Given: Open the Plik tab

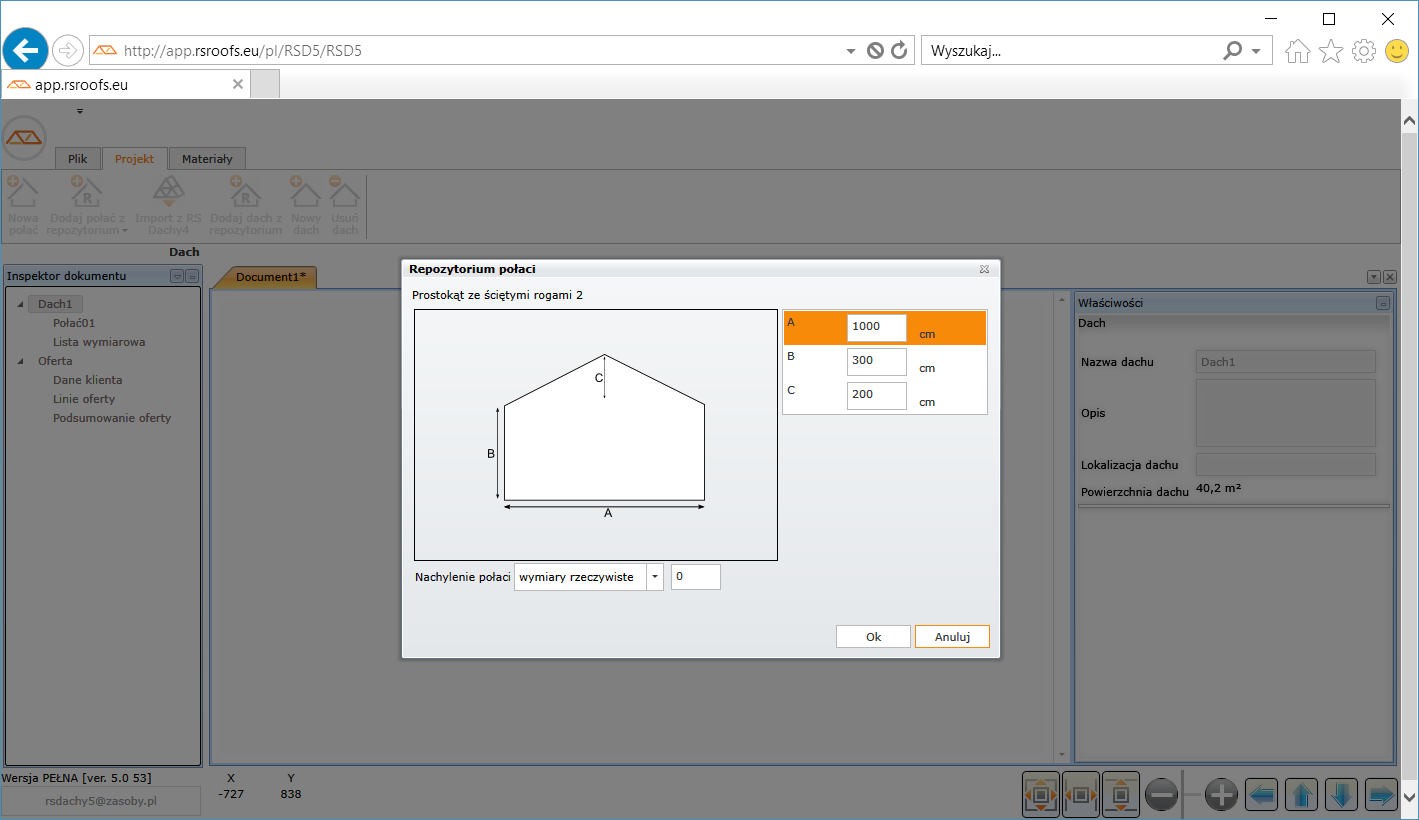Looking at the screenshot, I should pyautogui.click(x=77, y=159).
